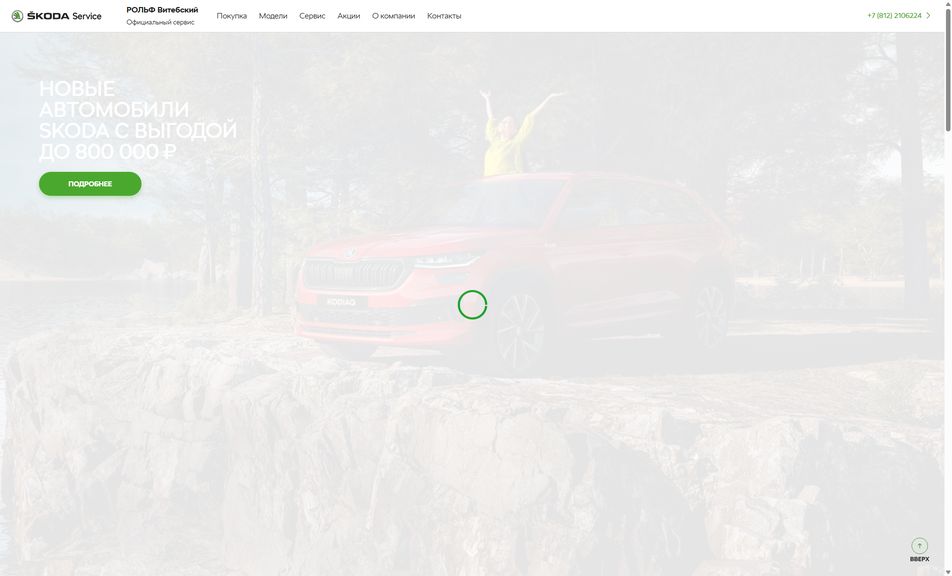This screenshot has height=576, width=952.
Task: Open the Покупка menu
Action: coord(231,16)
